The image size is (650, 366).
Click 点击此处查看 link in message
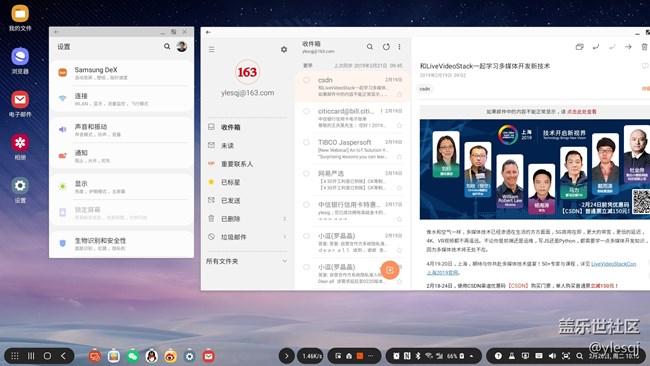582,112
